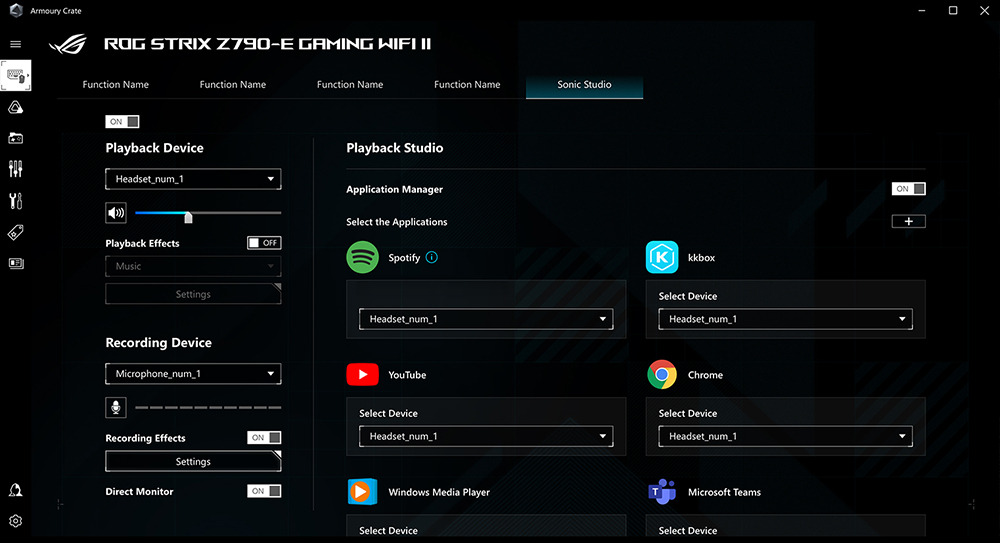This screenshot has height=543, width=1000.
Task: Open the Settings gear icon
Action: pos(15,521)
